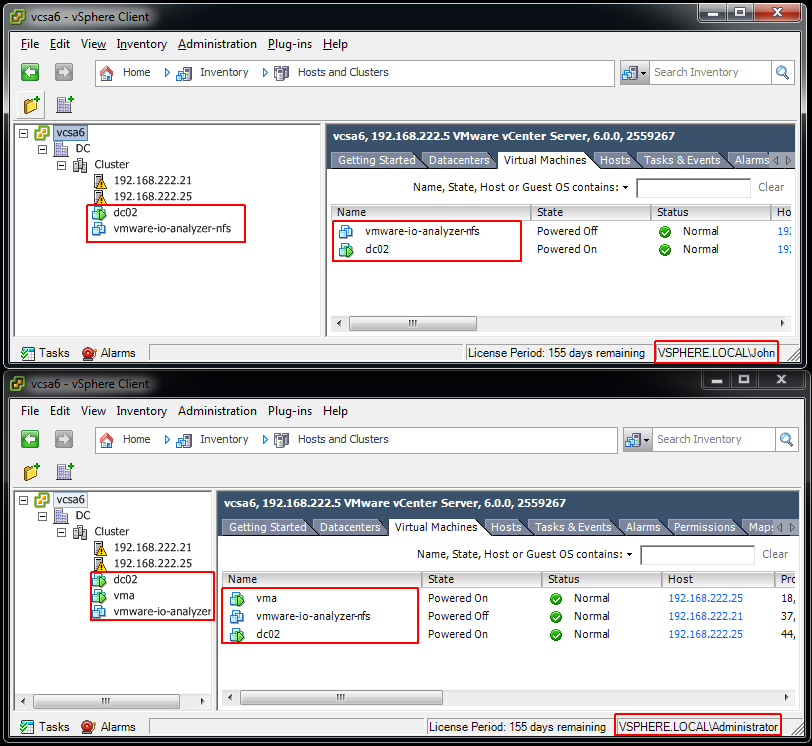Click the Alarms status bar icon in the bottom window
The height and width of the screenshot is (746, 812).
(89, 727)
